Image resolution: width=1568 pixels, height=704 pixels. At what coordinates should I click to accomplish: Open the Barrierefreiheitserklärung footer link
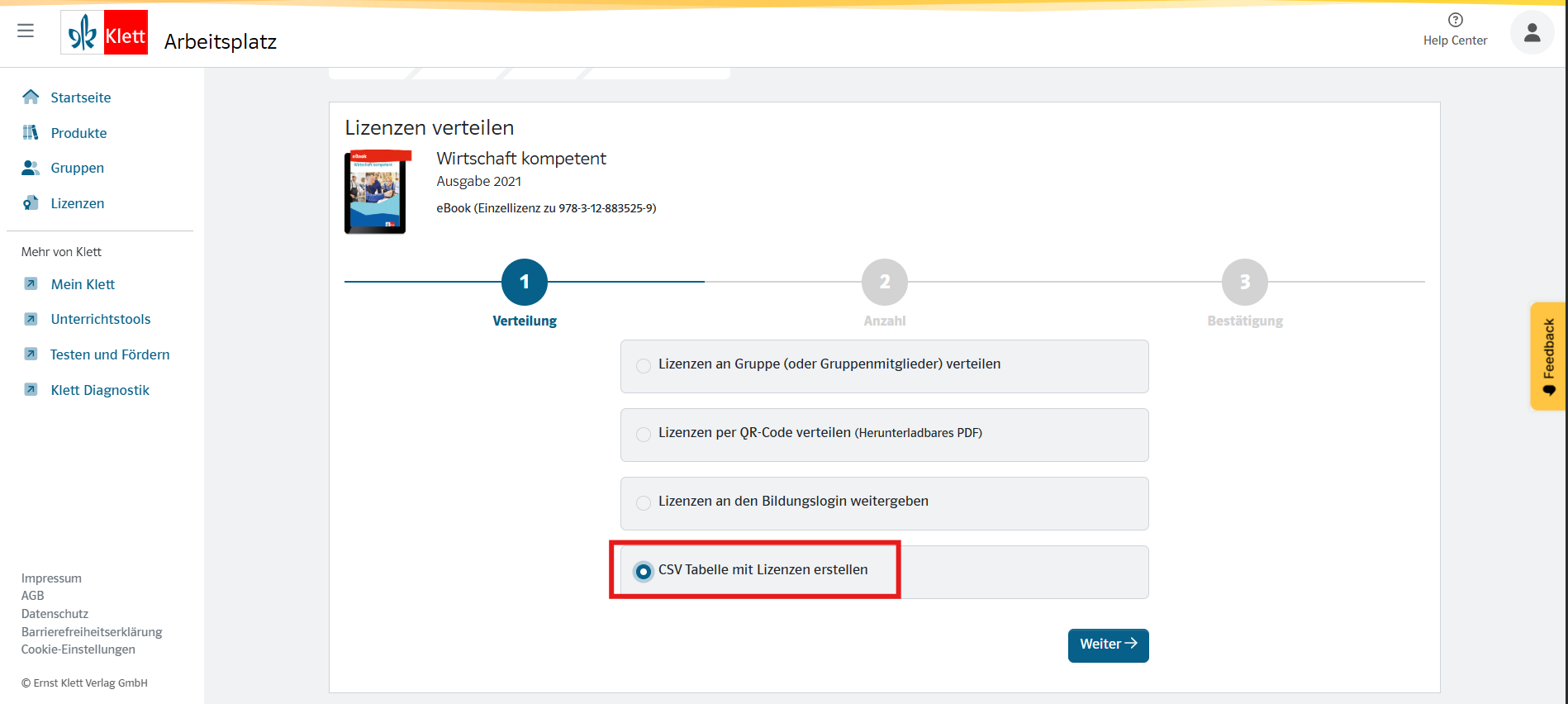click(x=92, y=632)
